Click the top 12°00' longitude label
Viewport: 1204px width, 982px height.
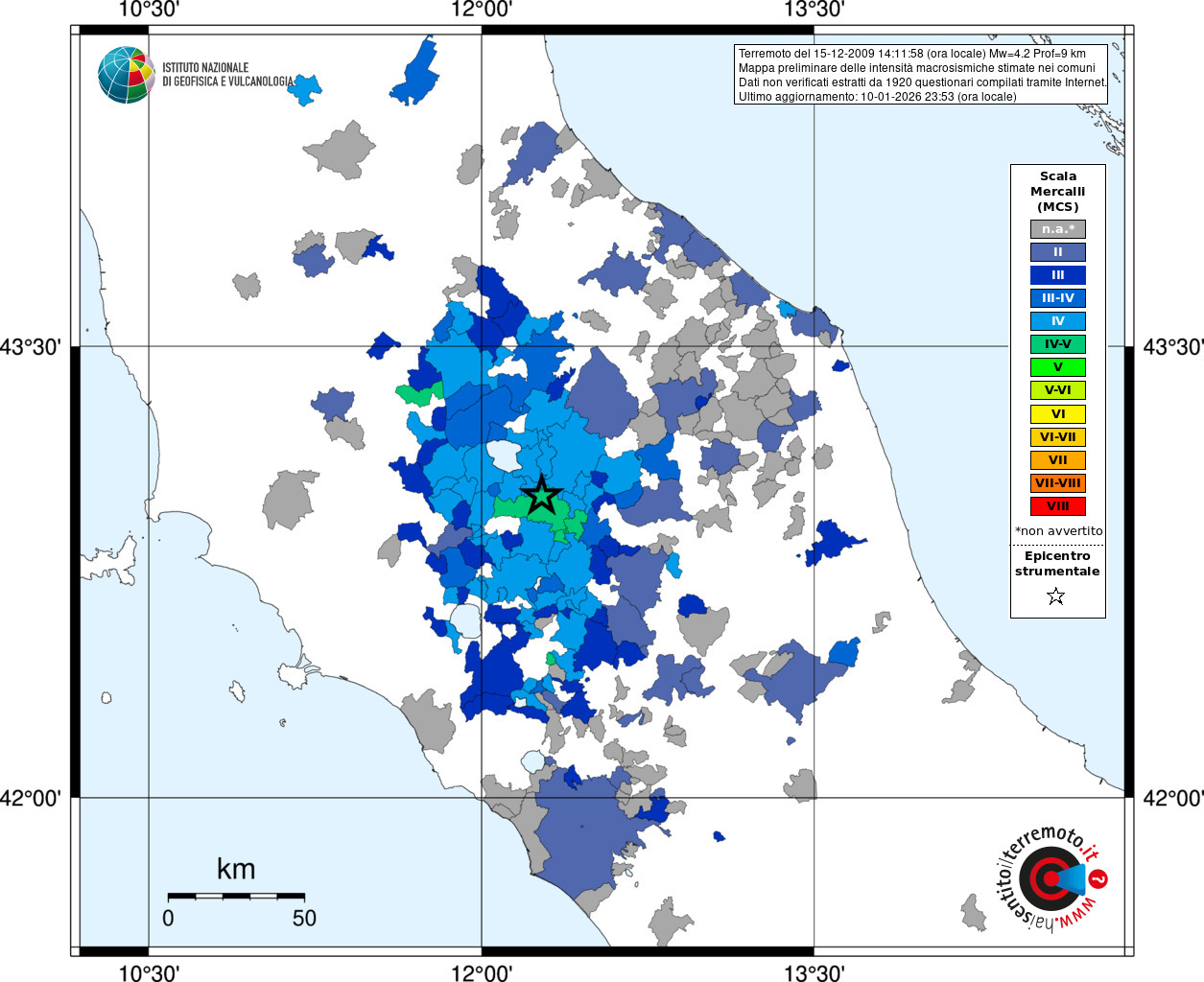482,10
